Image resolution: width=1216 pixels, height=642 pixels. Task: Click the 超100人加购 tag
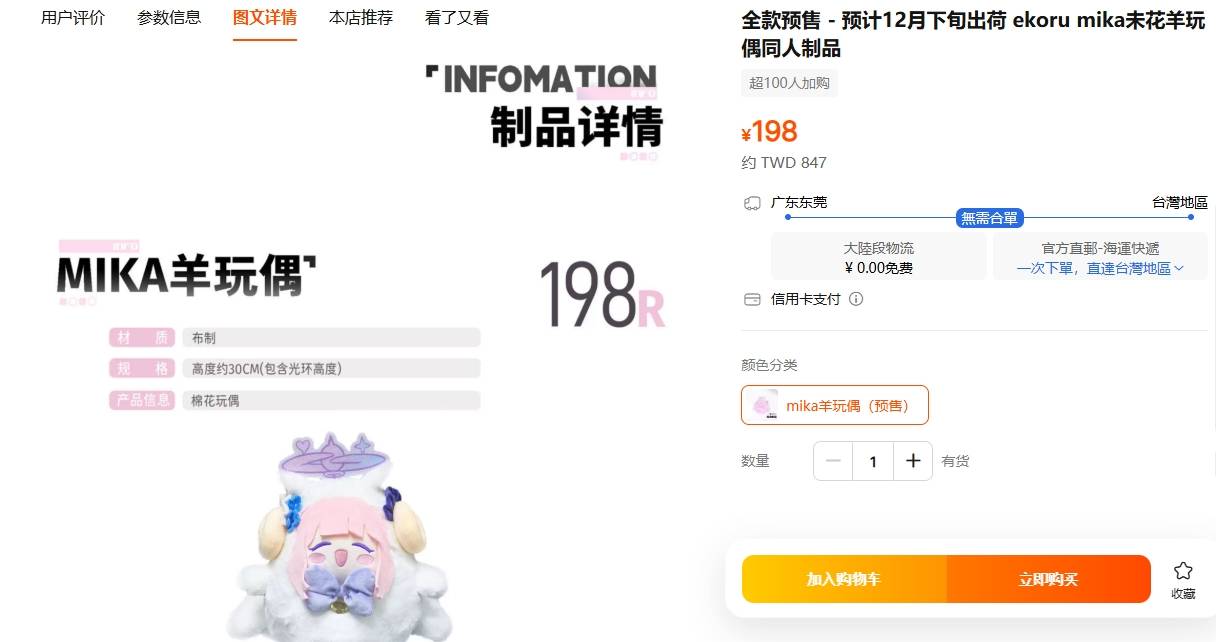[789, 83]
